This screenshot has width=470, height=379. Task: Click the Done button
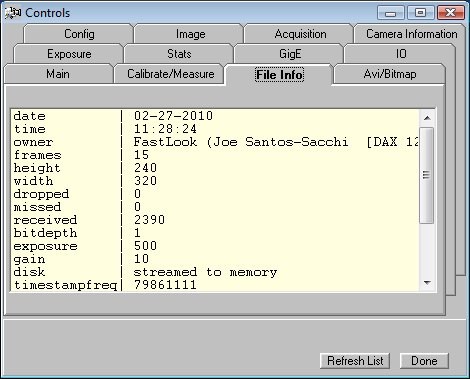tap(424, 361)
